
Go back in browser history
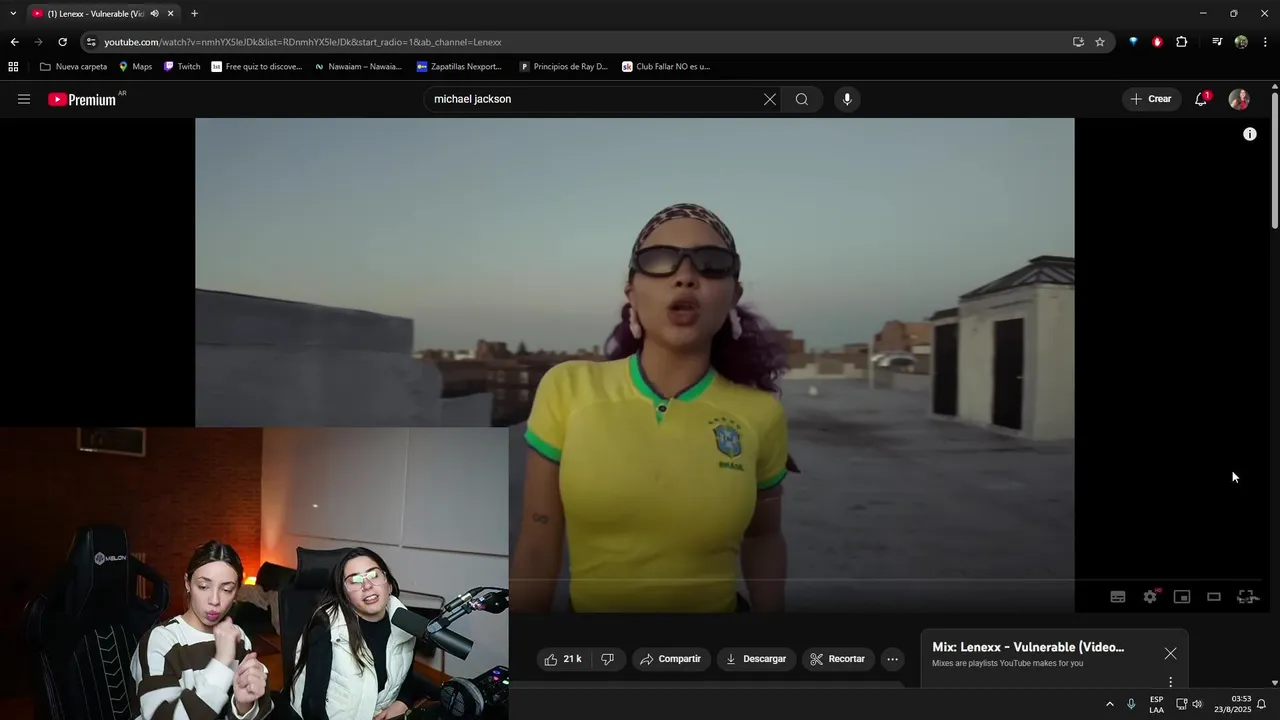[14, 42]
